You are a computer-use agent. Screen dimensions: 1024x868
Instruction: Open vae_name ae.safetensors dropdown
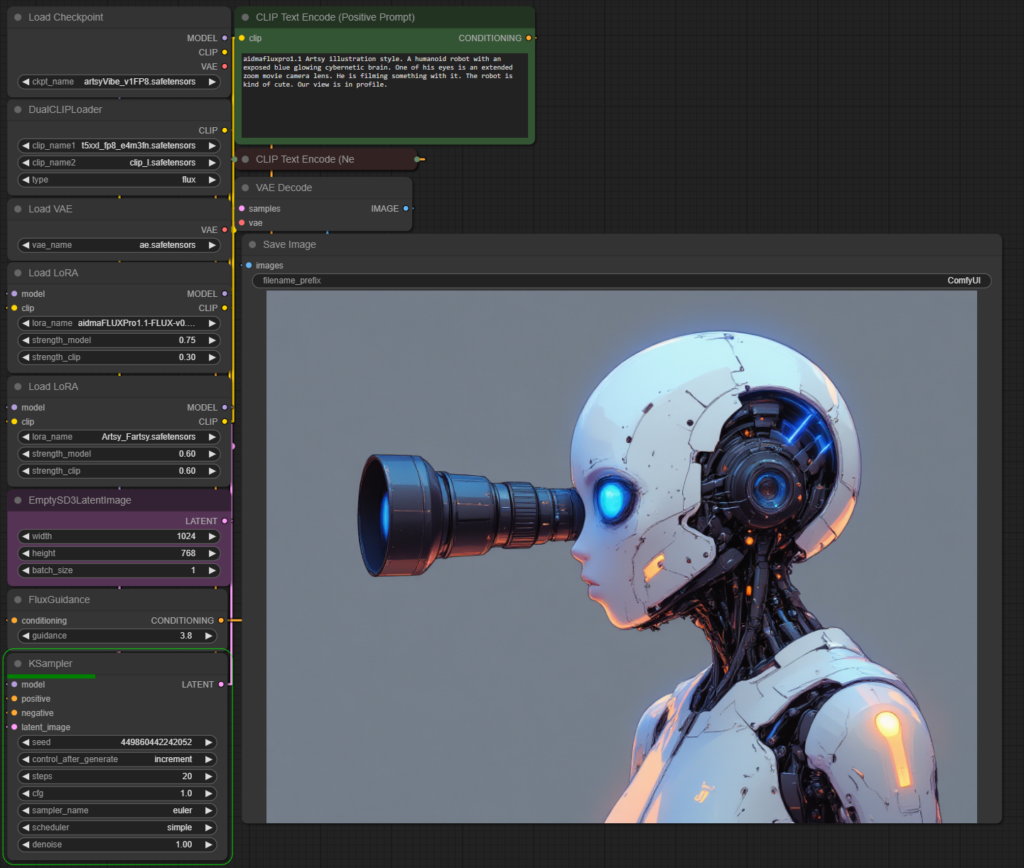coord(119,246)
